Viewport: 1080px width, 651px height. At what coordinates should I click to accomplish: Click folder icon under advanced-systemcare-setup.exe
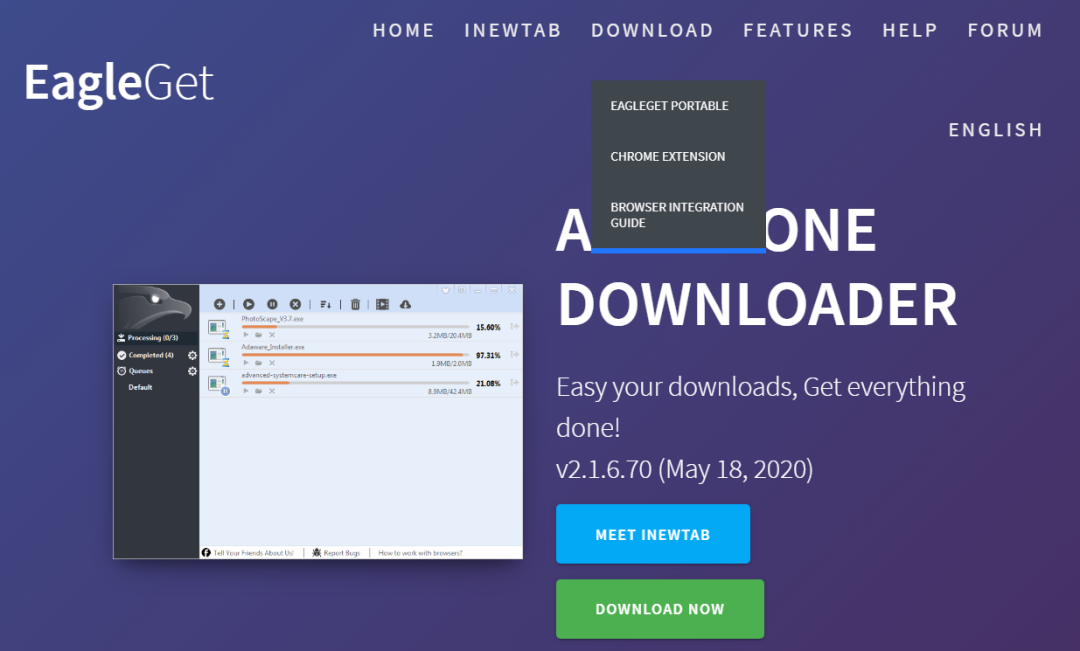pos(258,391)
